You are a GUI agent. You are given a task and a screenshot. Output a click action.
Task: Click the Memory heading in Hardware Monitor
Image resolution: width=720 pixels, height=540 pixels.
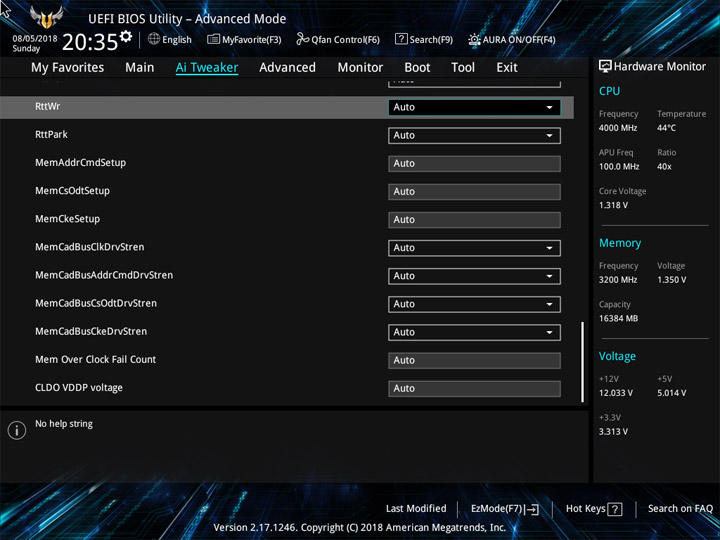click(x=620, y=243)
